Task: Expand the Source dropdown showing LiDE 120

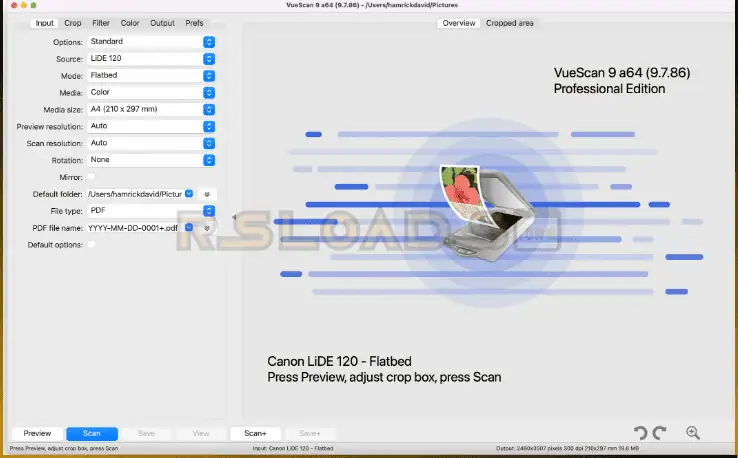Action: pos(151,59)
